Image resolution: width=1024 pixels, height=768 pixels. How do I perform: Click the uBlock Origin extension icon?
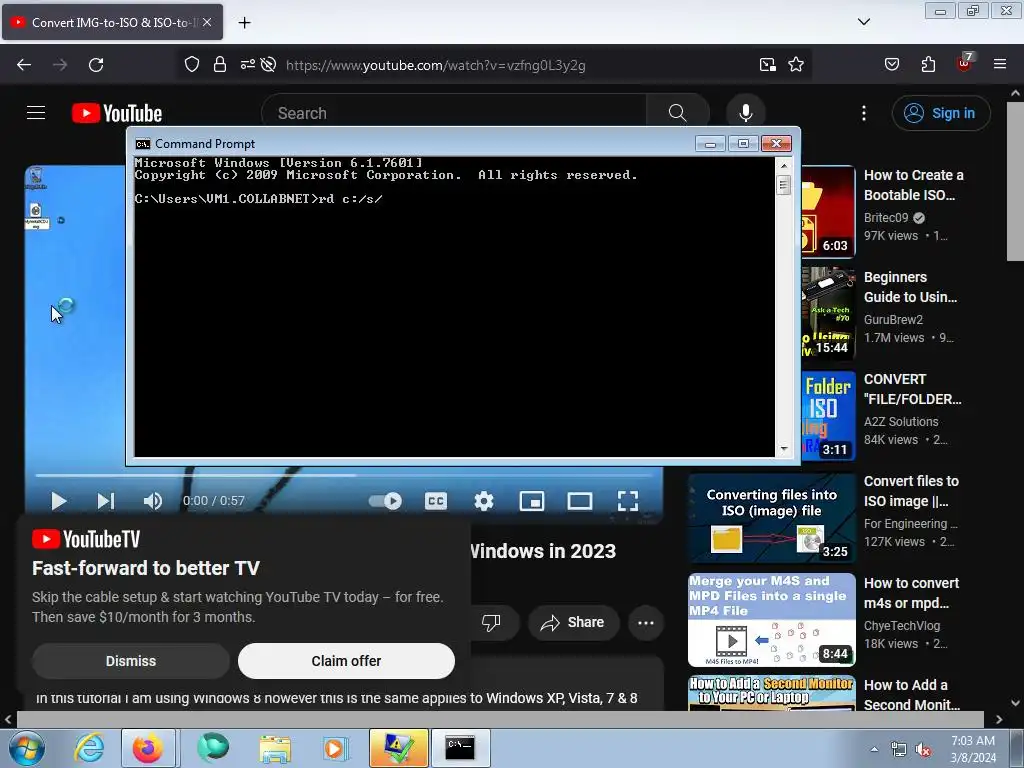click(964, 63)
